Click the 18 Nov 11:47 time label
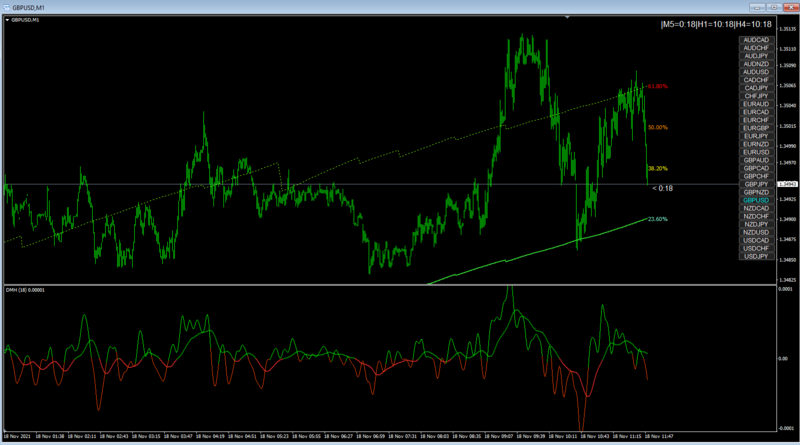 tap(659, 436)
